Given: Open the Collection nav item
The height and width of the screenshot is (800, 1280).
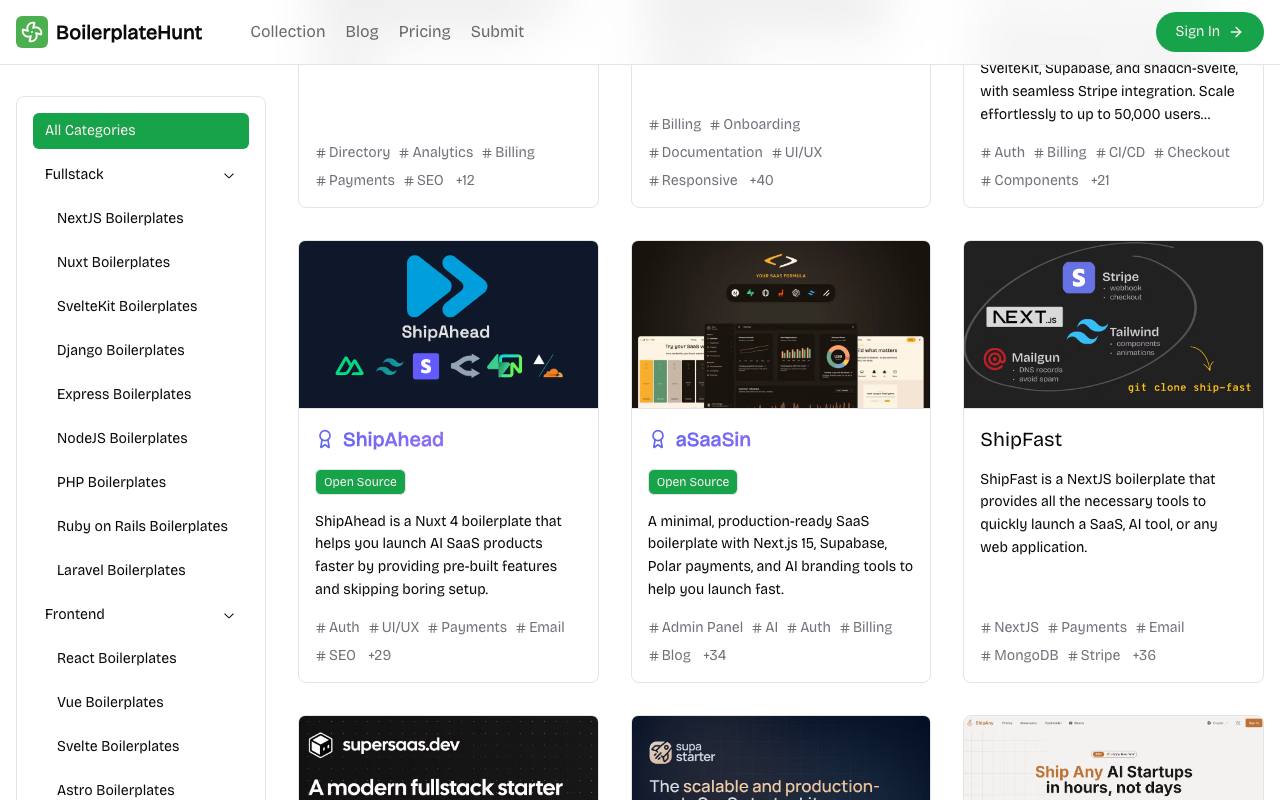Looking at the screenshot, I should coord(288,32).
